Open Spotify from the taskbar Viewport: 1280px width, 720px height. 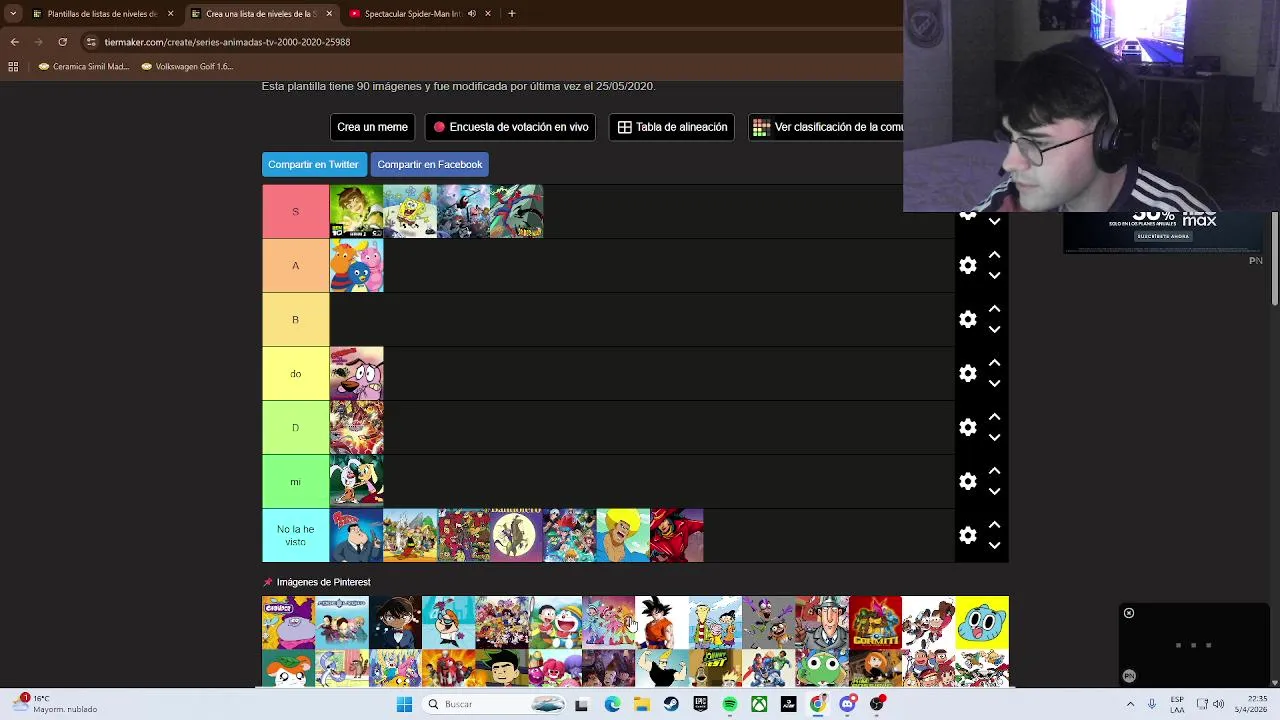tap(730, 704)
